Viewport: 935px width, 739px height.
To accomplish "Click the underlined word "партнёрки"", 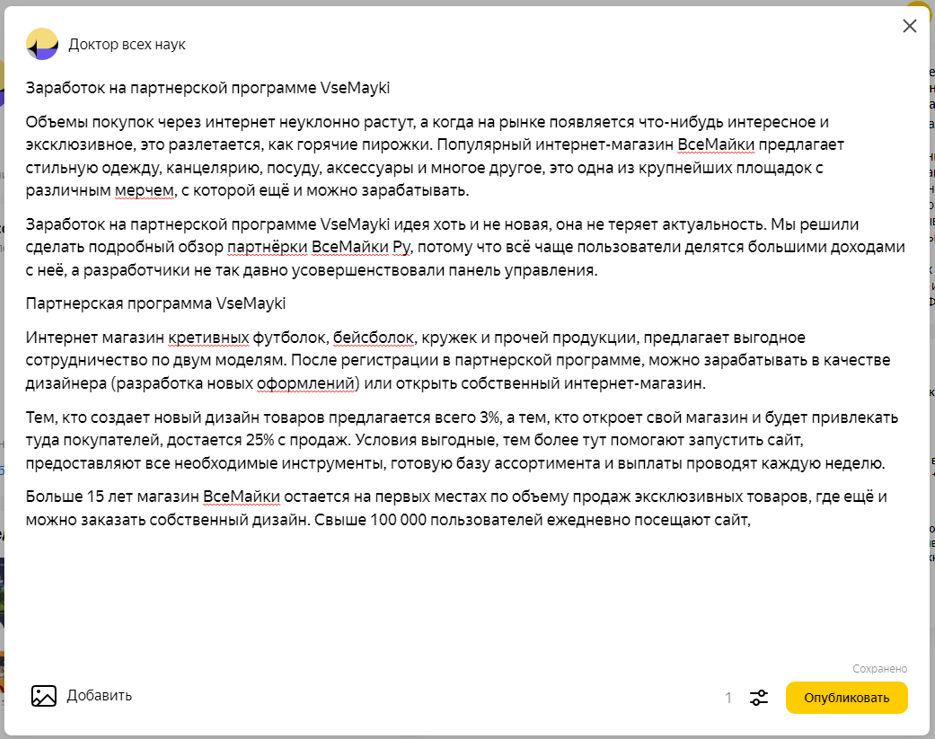I will click(268, 247).
